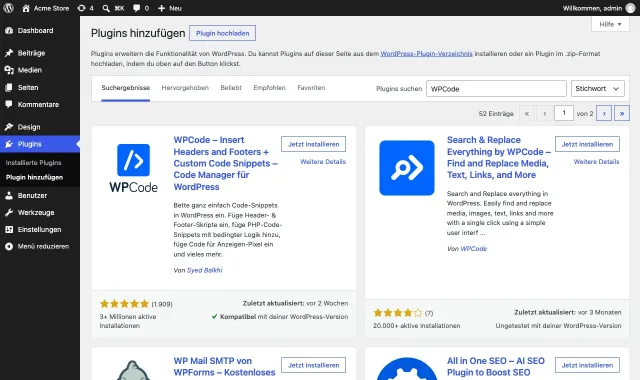Click the Search & Replace plugin logo
Image resolution: width=640 pixels, height=380 pixels.
point(407,168)
